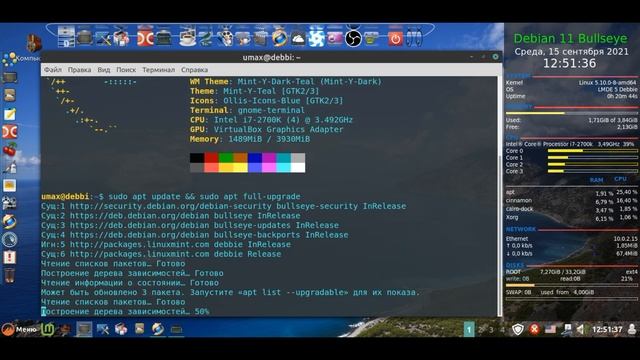Click the red power button dock icon
640x360 pixels.
pyautogui.click(x=395, y=38)
